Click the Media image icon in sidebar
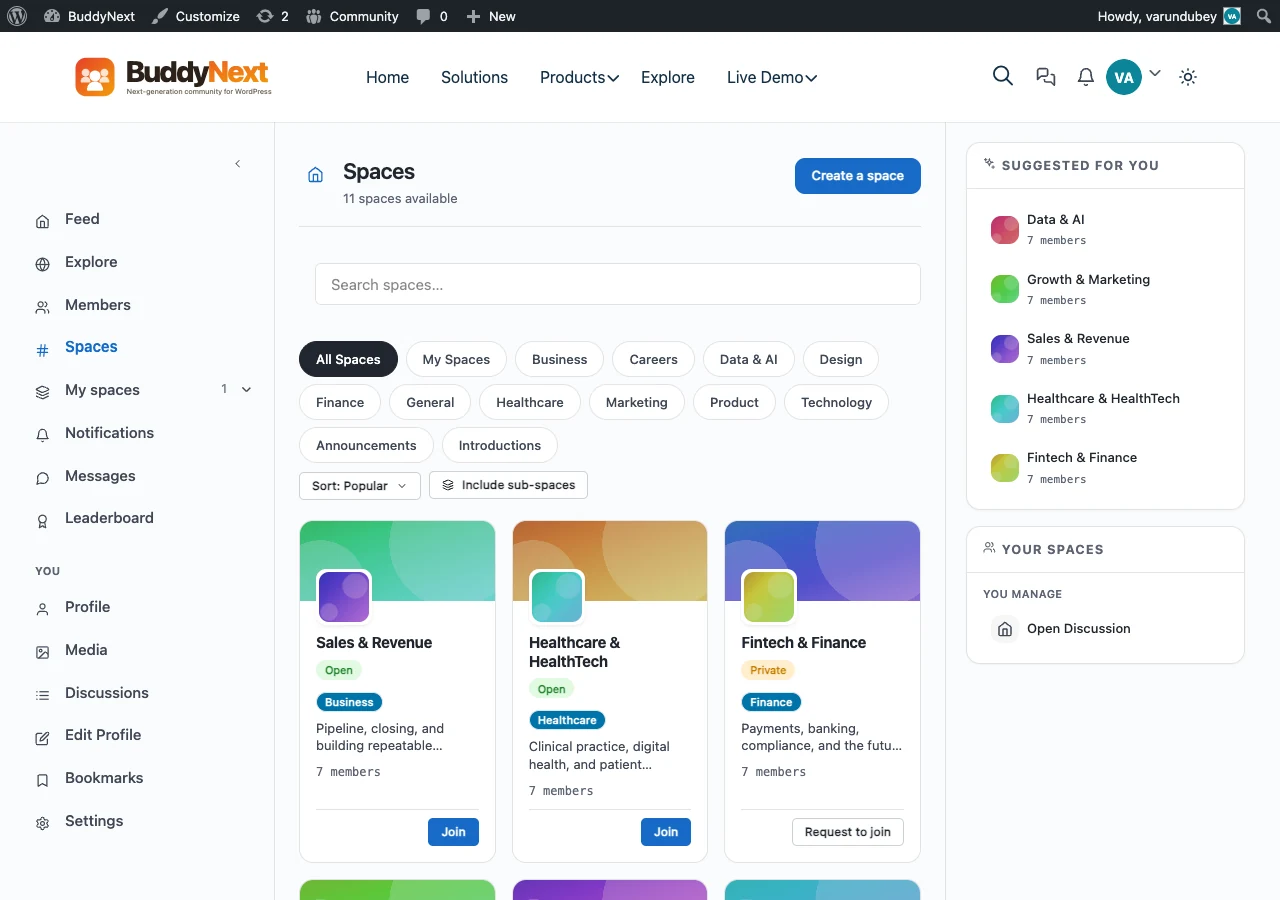1280x900 pixels. (x=42, y=652)
